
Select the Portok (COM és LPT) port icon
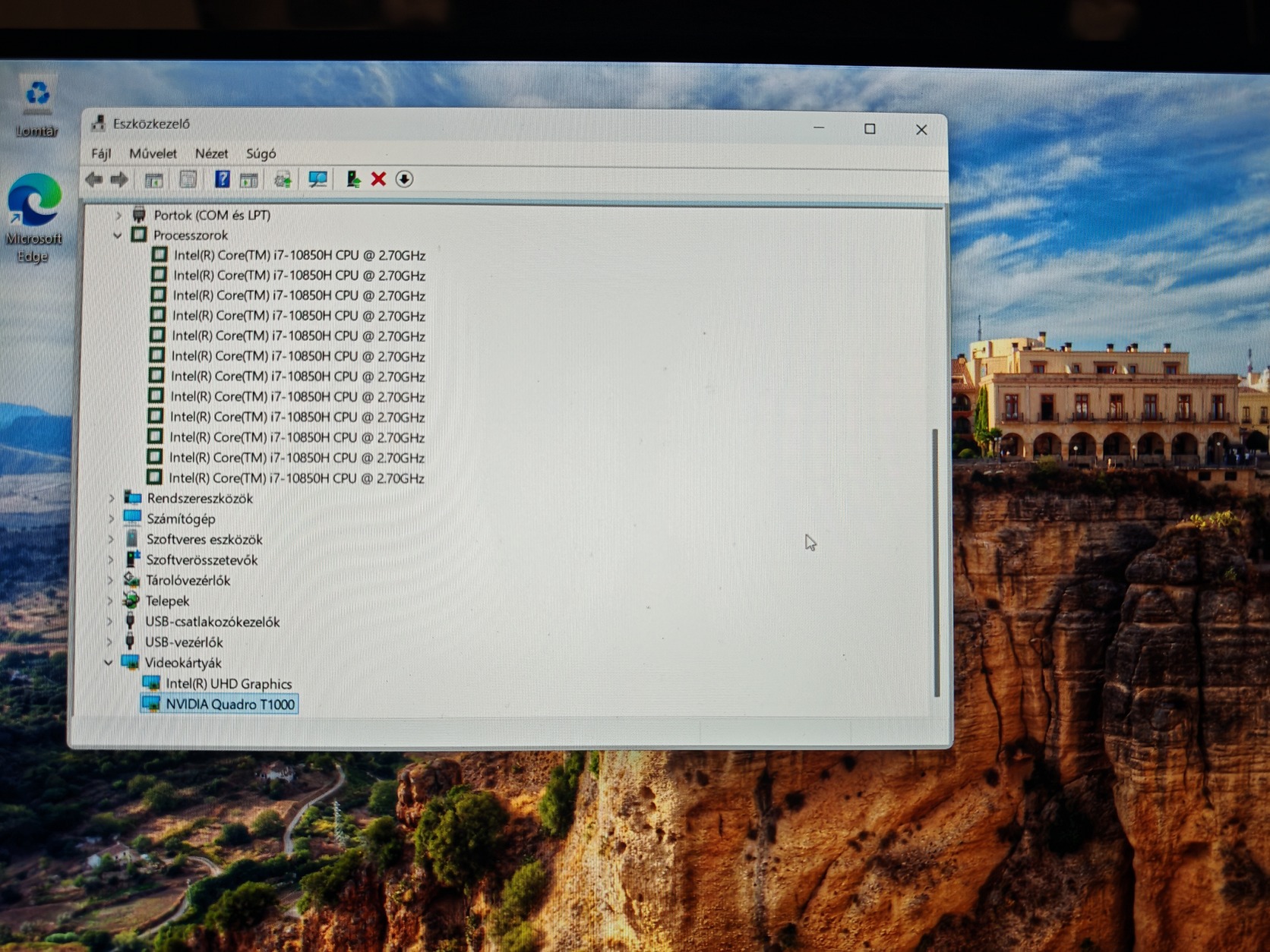pyautogui.click(x=139, y=215)
